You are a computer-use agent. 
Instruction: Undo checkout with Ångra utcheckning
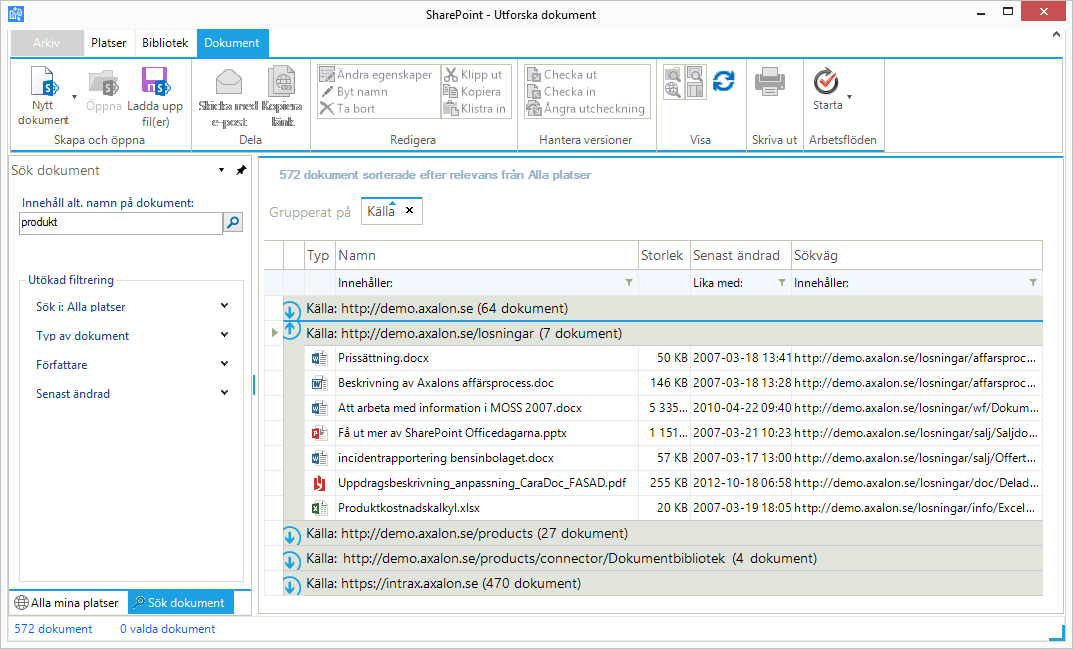(x=586, y=108)
